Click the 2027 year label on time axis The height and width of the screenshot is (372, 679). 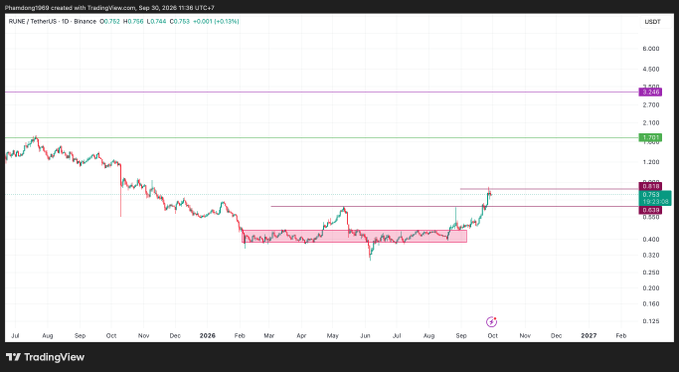588,336
